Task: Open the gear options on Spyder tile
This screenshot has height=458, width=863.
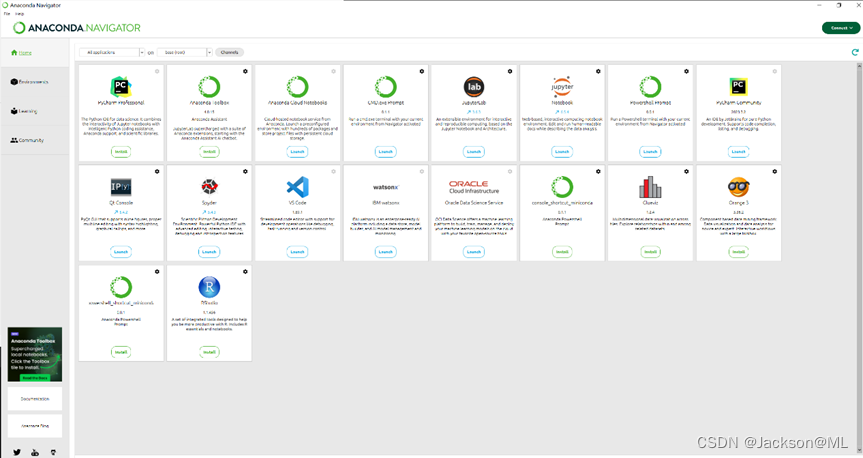Action: coord(245,172)
